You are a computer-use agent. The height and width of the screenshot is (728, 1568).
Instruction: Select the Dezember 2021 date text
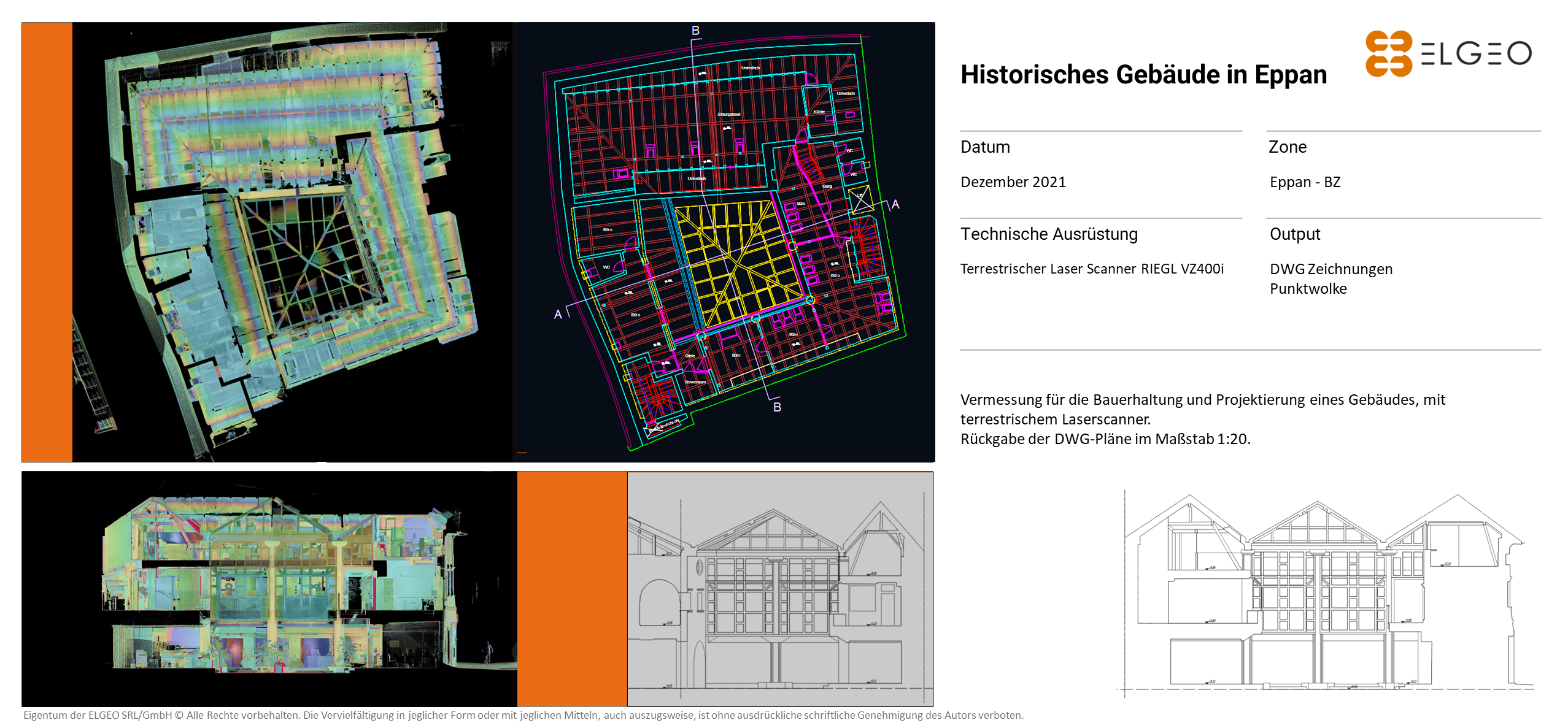[1013, 182]
